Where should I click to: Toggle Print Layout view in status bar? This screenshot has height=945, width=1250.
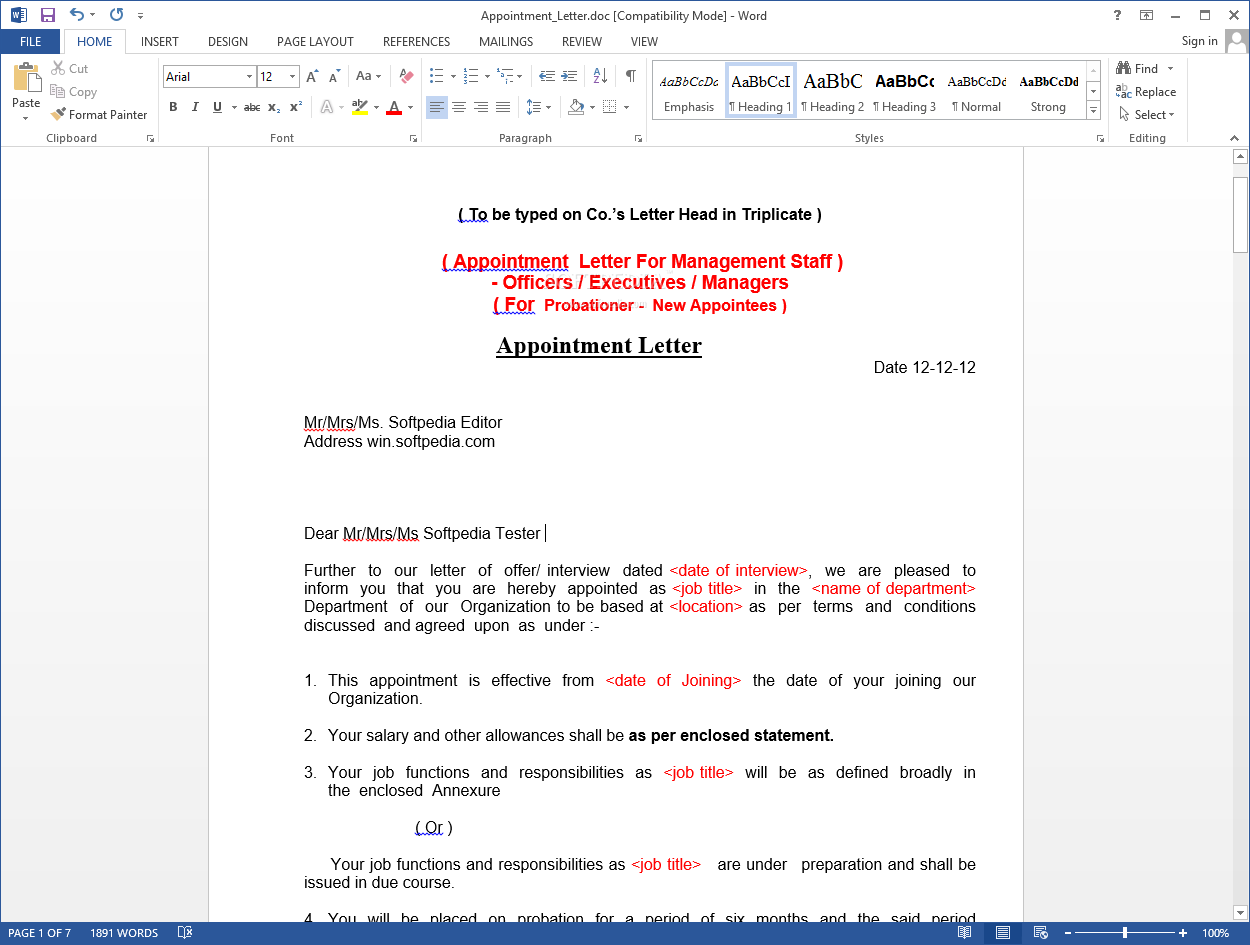[1002, 933]
